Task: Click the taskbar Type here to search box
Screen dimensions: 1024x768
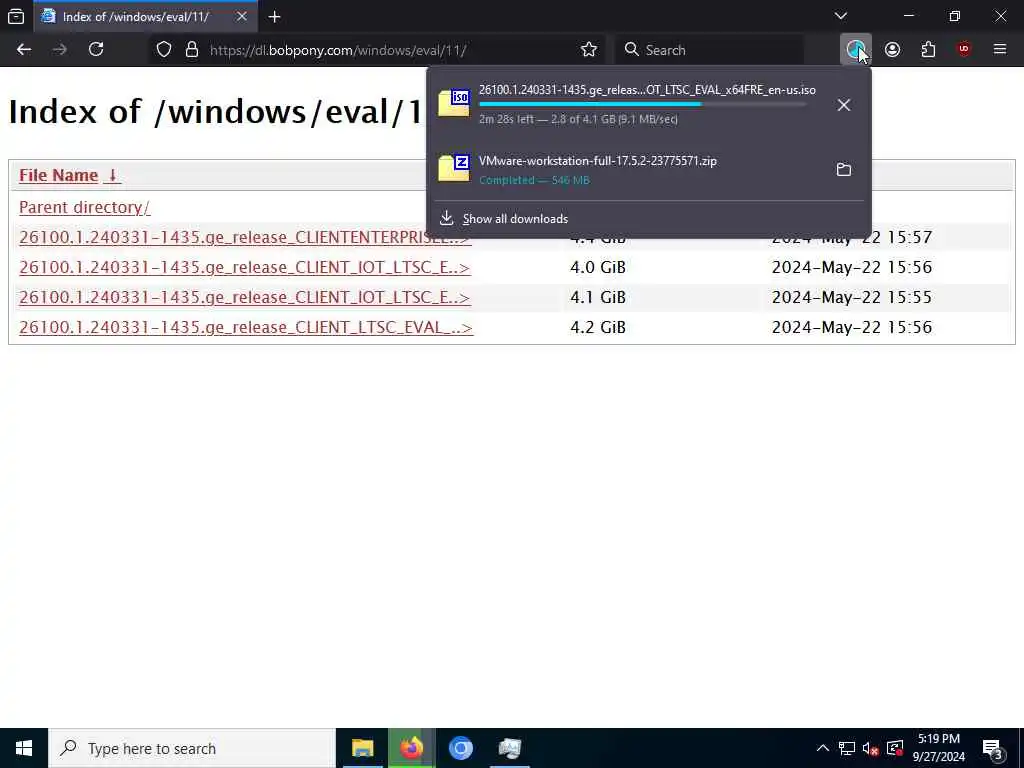Action: [x=192, y=748]
